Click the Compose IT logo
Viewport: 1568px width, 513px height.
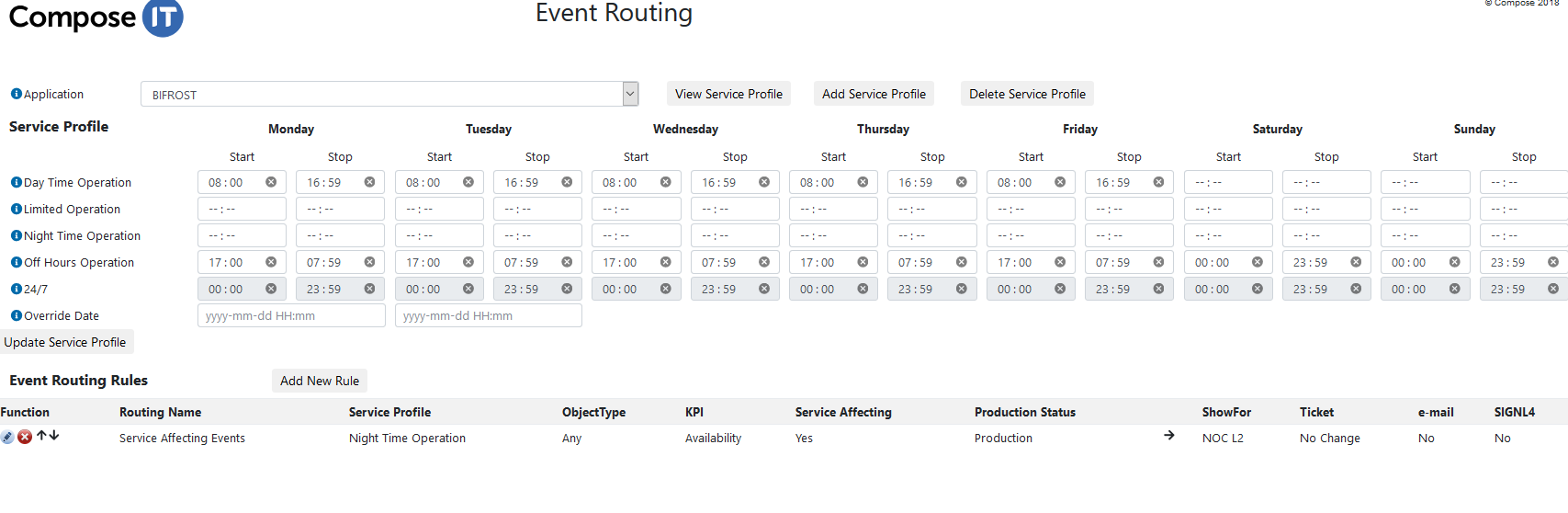[96, 17]
